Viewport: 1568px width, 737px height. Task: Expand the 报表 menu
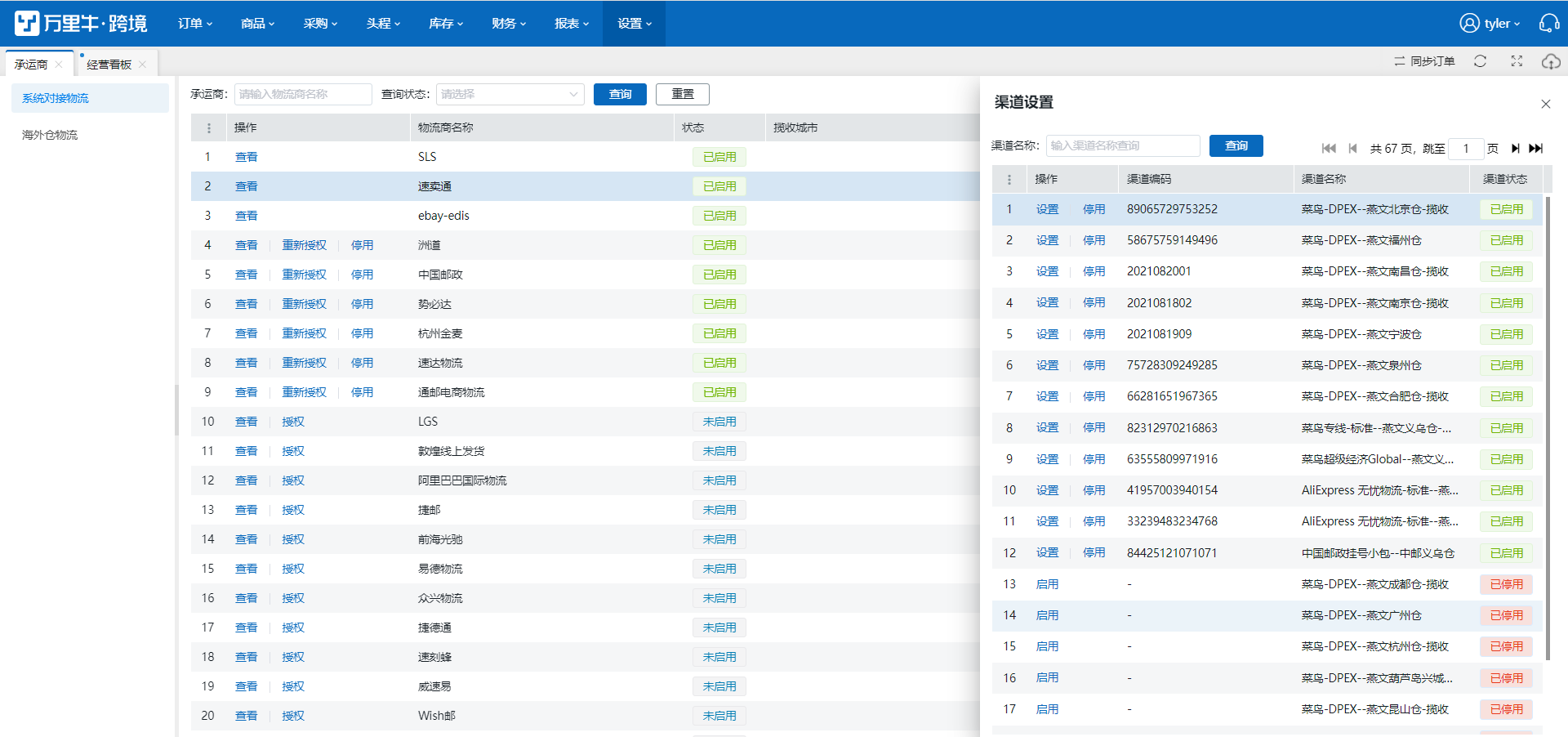point(572,23)
